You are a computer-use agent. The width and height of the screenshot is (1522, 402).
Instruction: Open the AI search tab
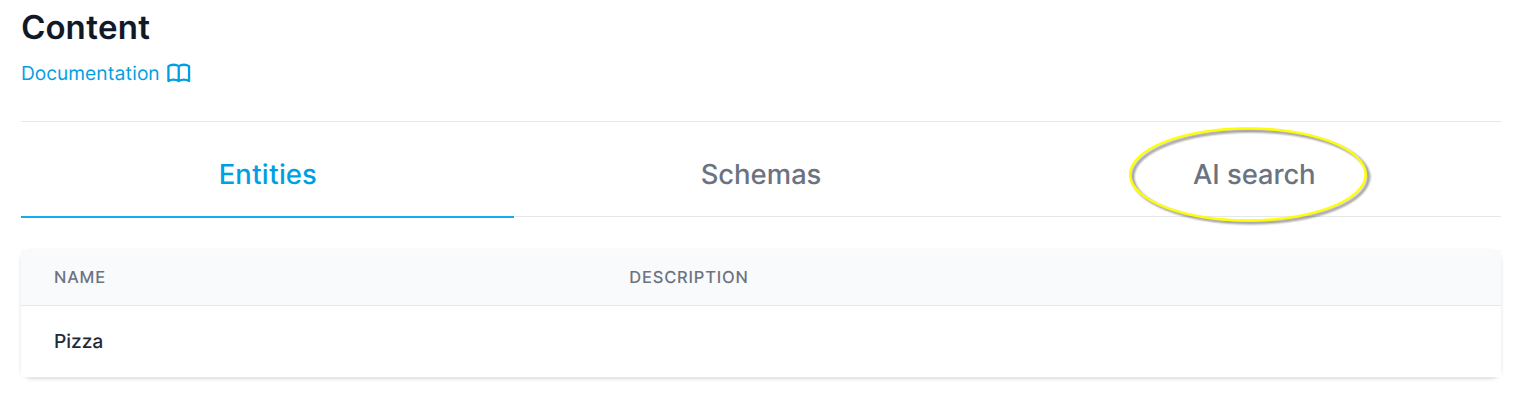tap(1254, 175)
